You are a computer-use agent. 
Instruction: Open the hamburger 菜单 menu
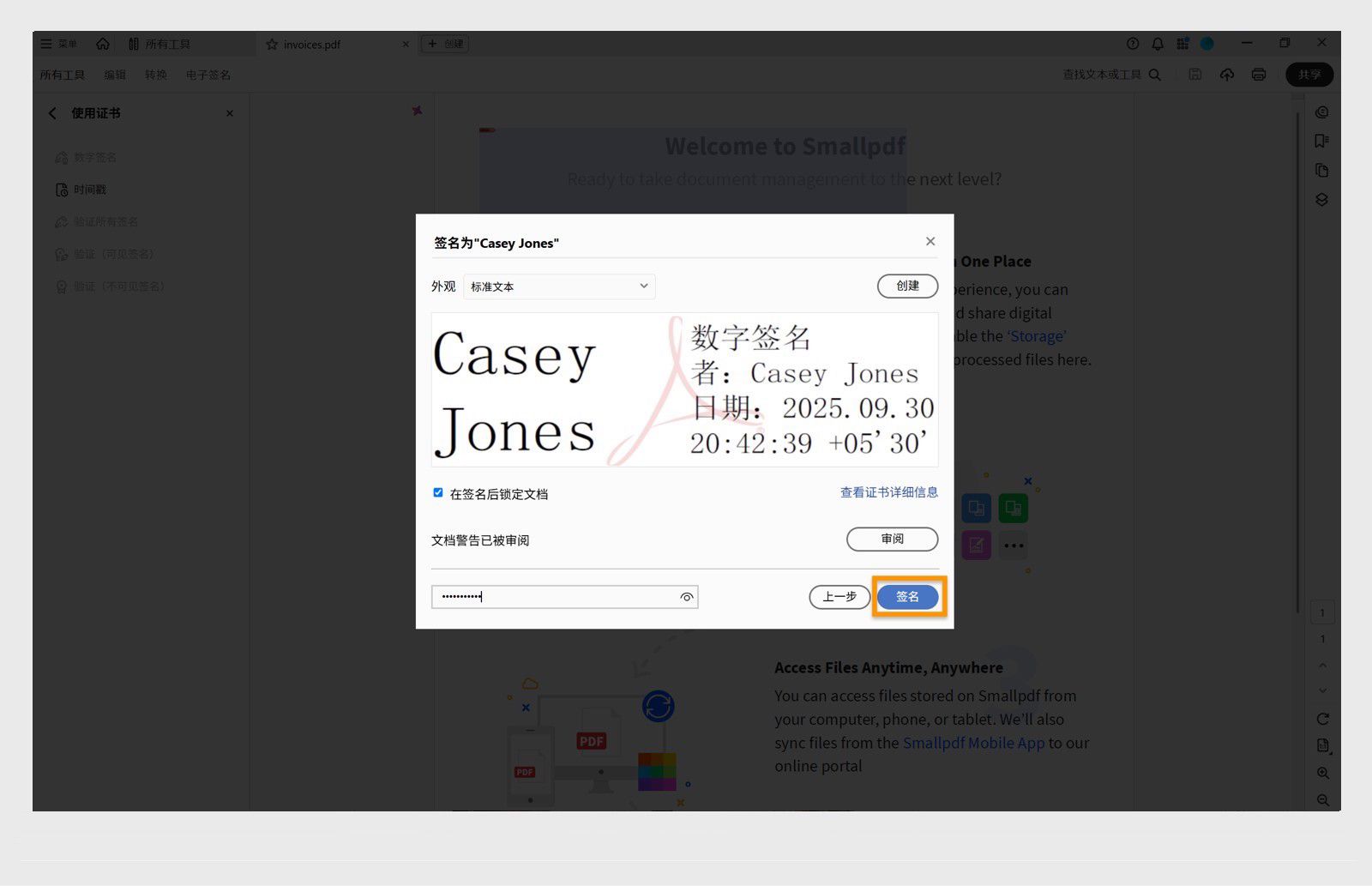point(58,44)
